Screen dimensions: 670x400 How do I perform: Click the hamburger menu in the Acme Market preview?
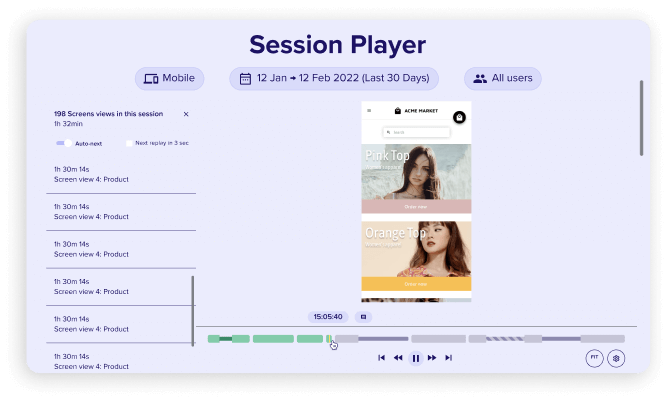tap(369, 111)
